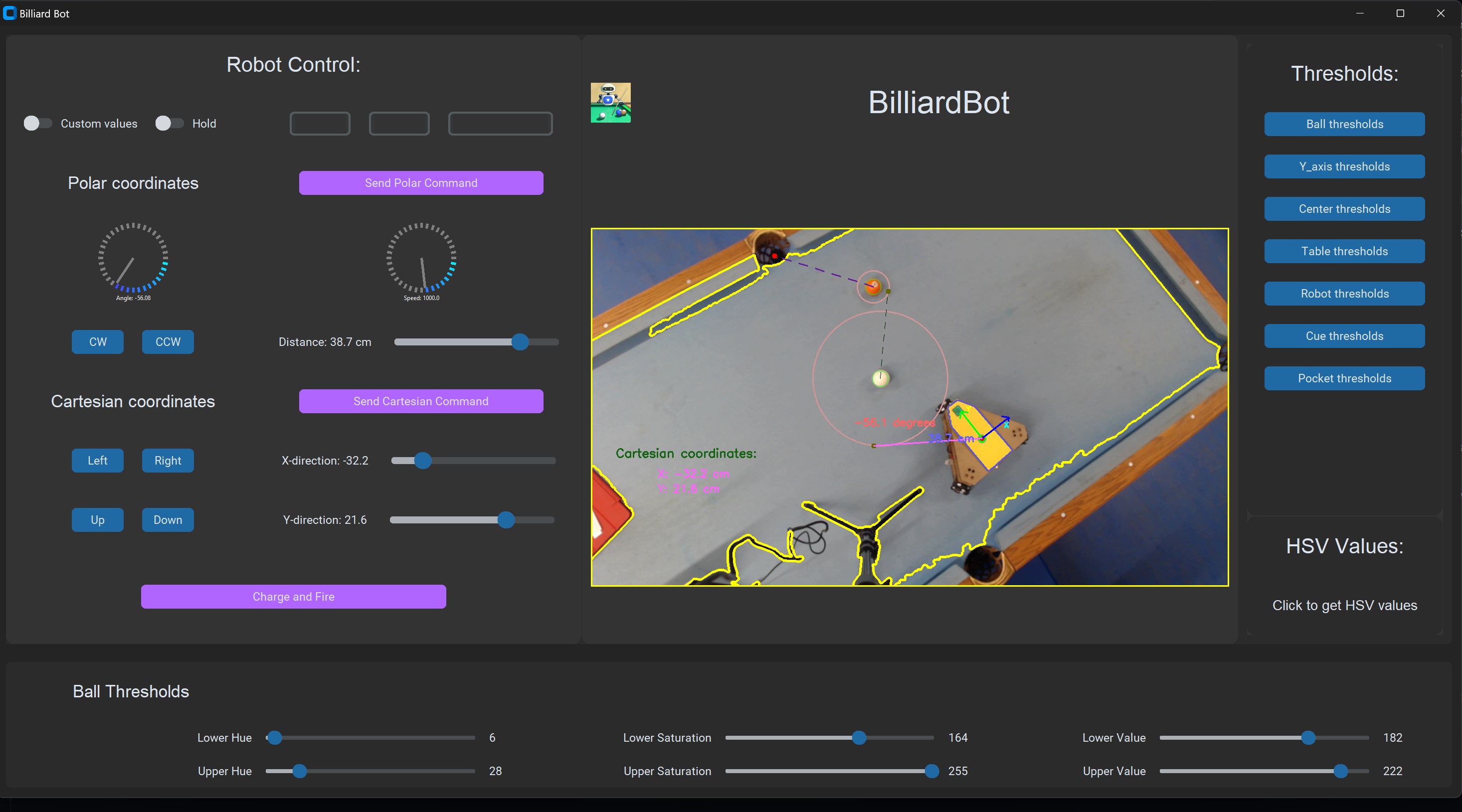
Task: Click the angle gauge dial
Action: pos(133,258)
